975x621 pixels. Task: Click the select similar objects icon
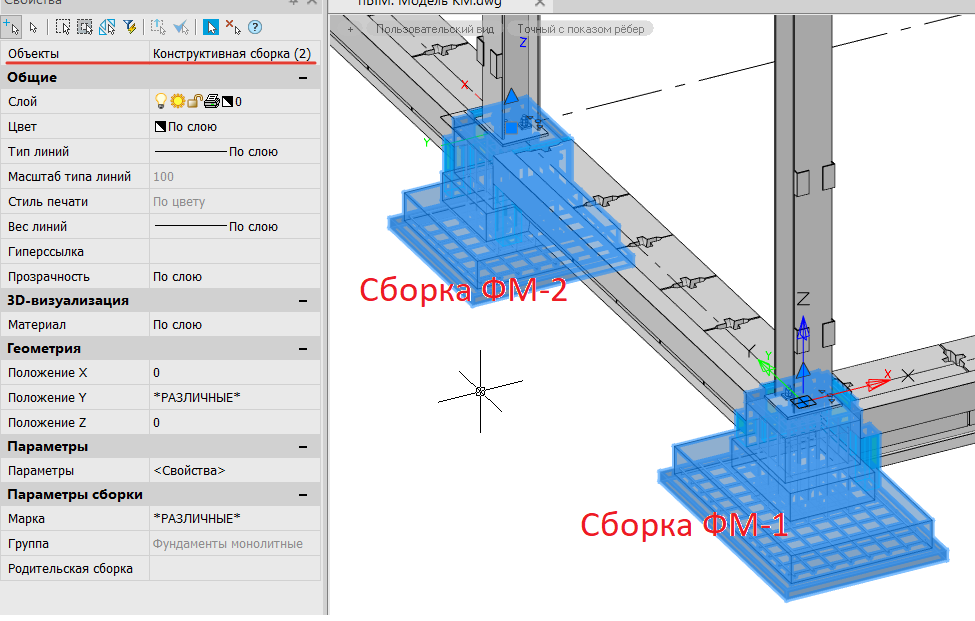coord(106,27)
